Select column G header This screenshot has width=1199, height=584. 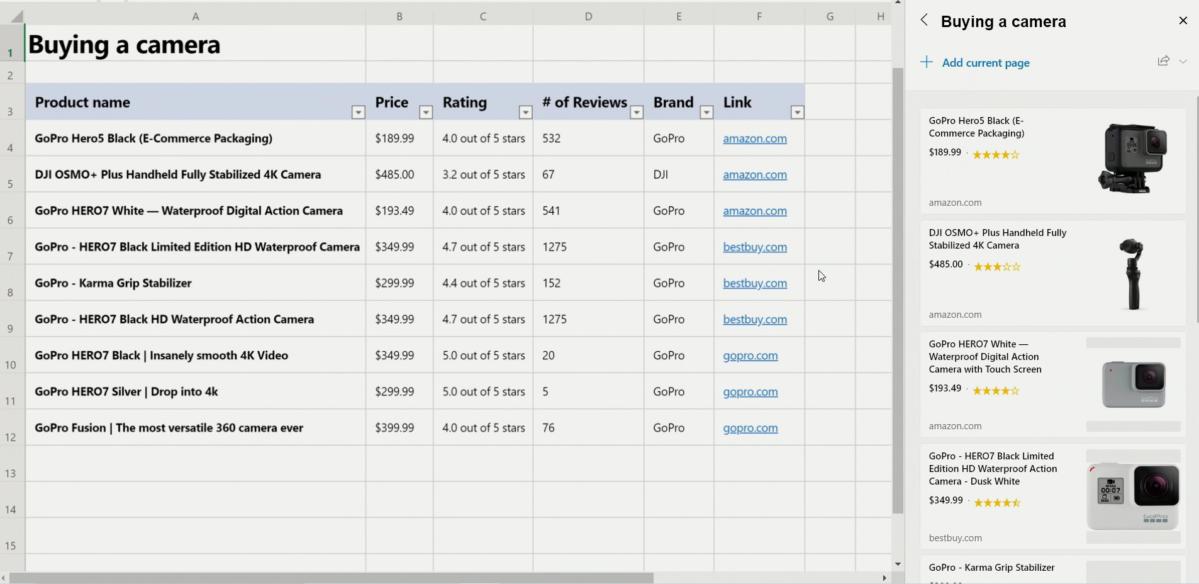(830, 16)
